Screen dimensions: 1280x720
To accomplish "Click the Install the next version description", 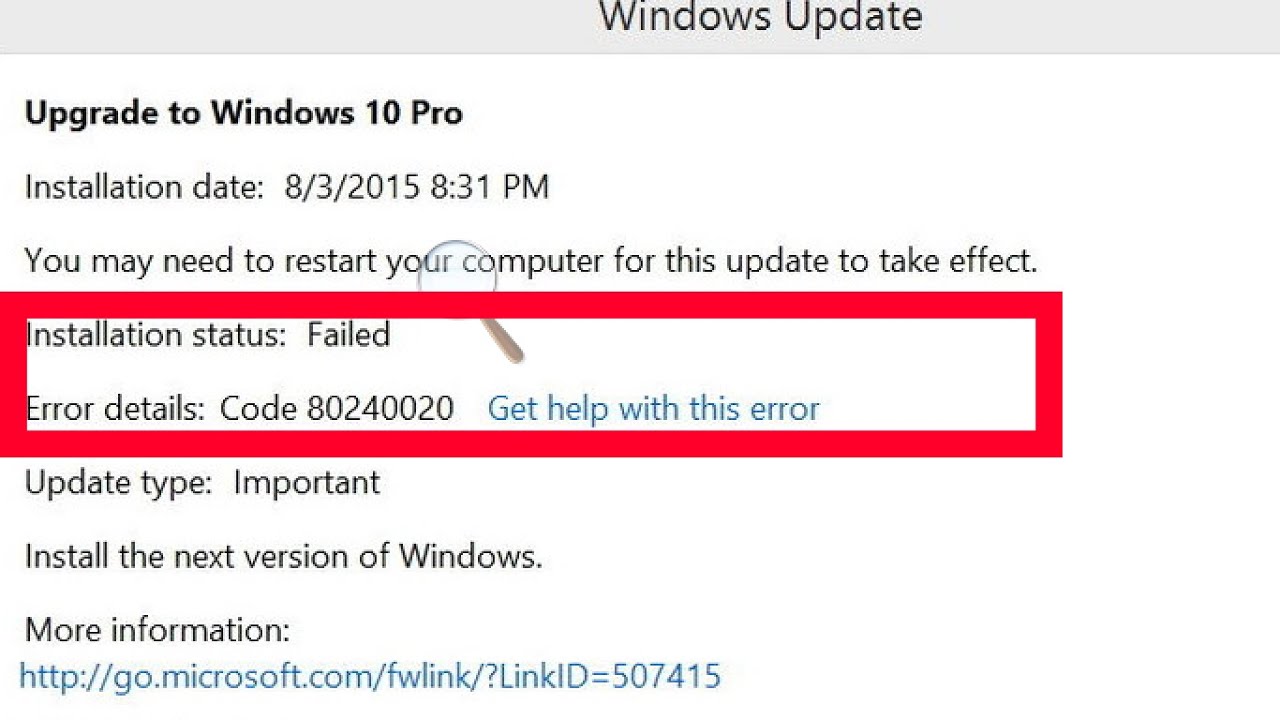I will tap(283, 556).
